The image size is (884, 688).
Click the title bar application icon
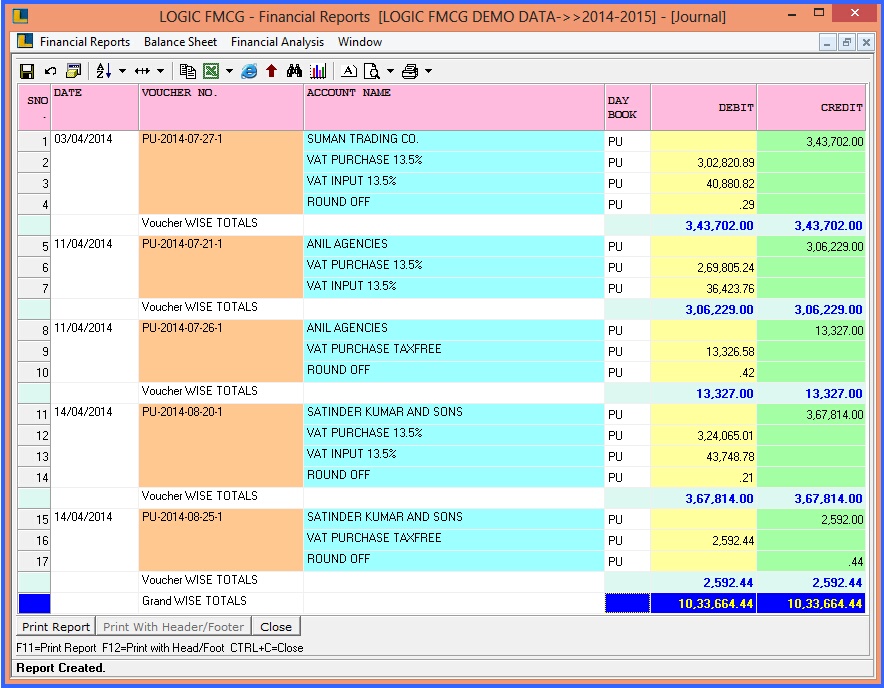coord(20,16)
